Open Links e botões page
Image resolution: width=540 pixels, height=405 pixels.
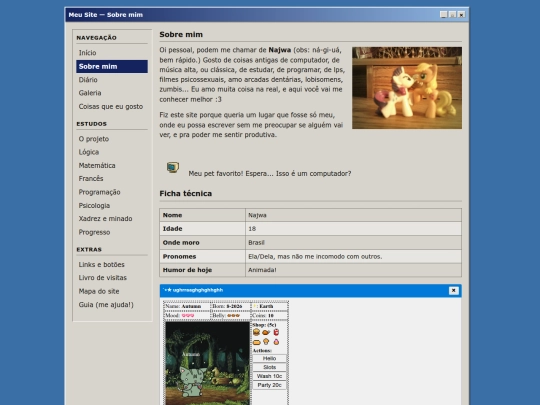pyautogui.click(x=112, y=264)
